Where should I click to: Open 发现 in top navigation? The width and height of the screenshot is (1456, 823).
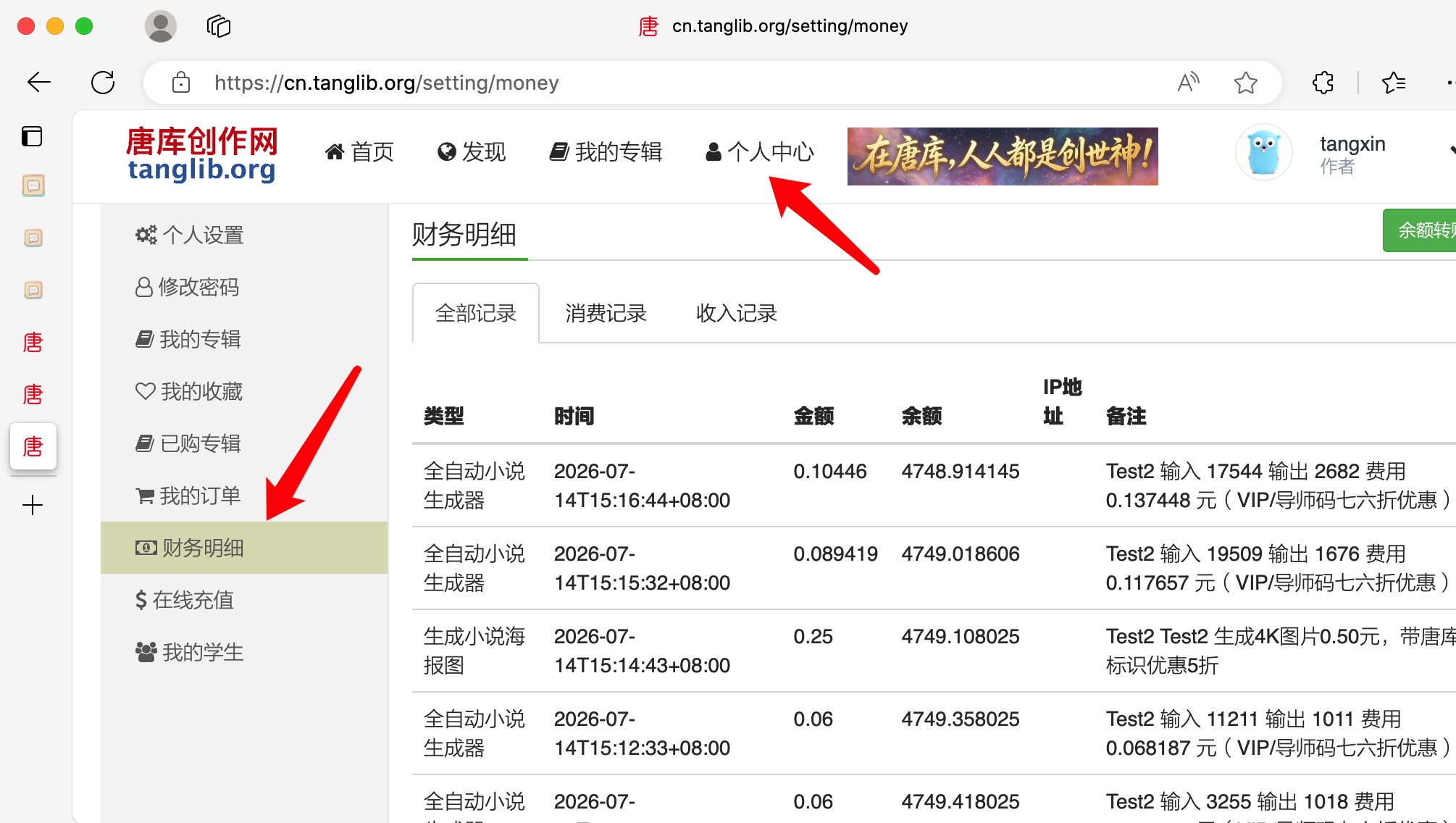[472, 151]
